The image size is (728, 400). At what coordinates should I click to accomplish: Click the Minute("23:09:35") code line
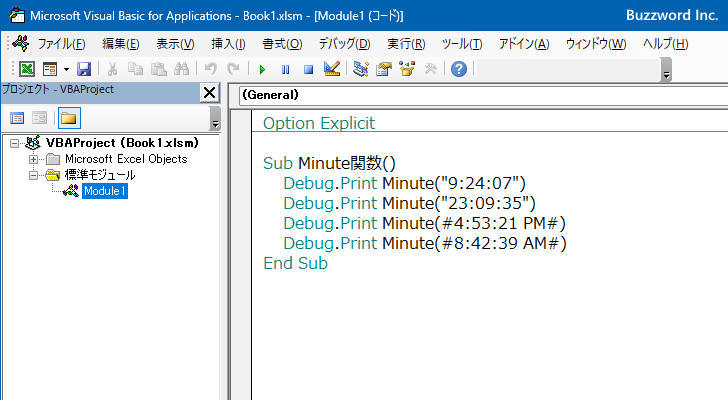click(x=410, y=203)
